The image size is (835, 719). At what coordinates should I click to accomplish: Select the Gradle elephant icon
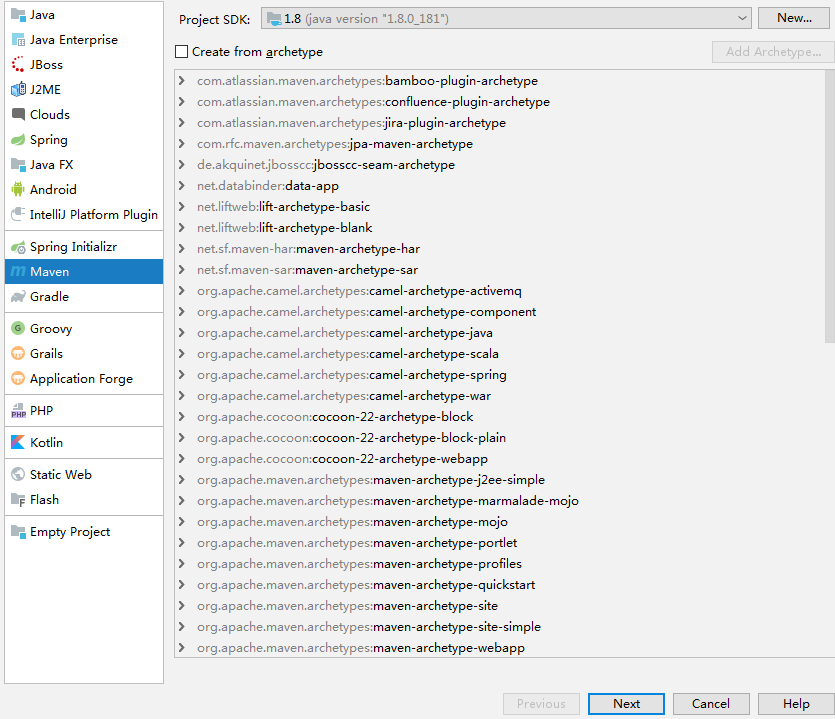[18, 297]
